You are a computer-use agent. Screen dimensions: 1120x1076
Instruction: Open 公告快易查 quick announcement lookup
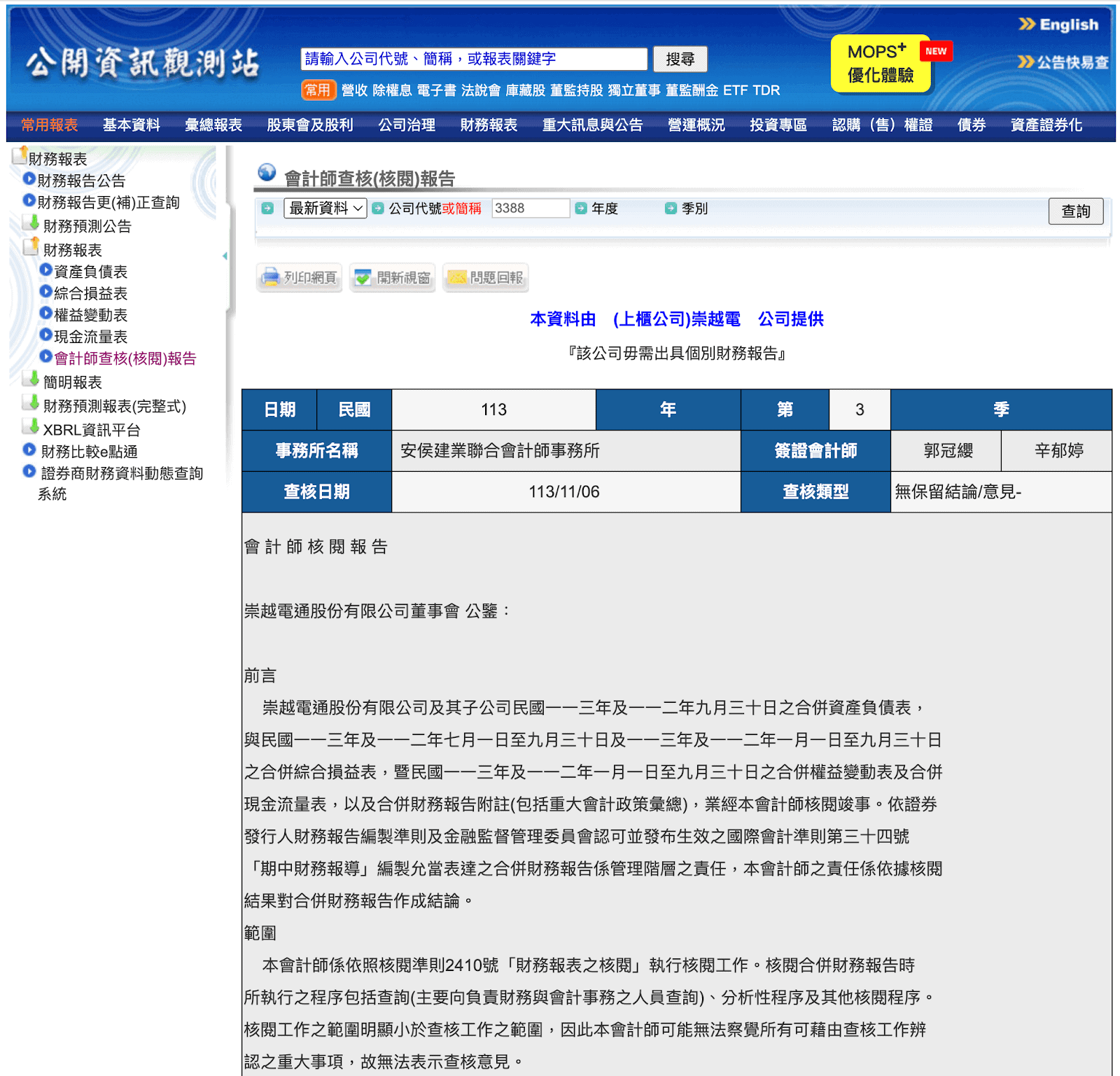pyautogui.click(x=1063, y=62)
